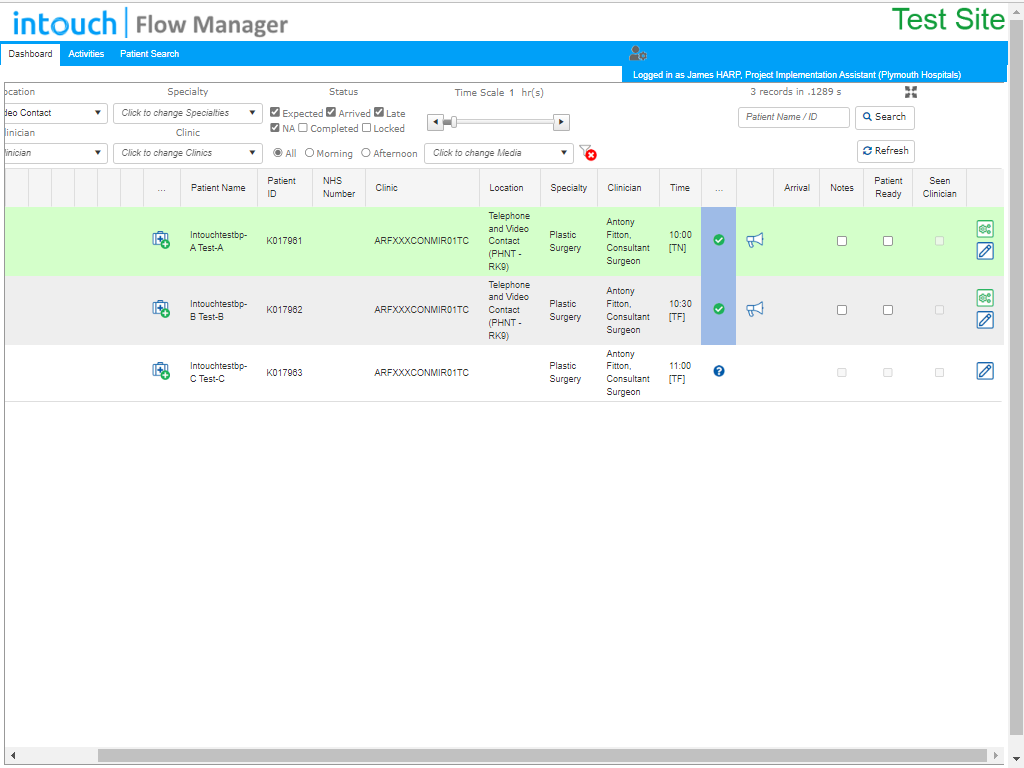Open medical kit icon for Intouchtestbp-A Test-A
The width and height of the screenshot is (1024, 768).
point(161,240)
